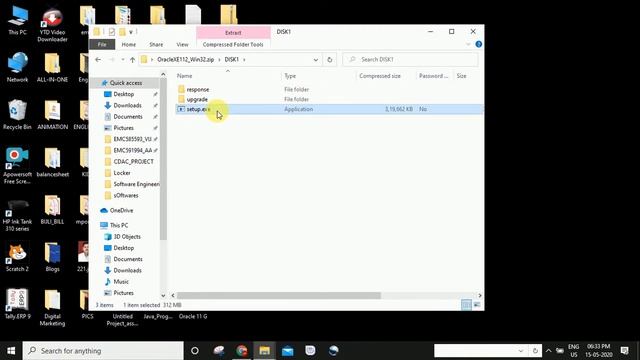Switch to the Home ribbon tab
The width and height of the screenshot is (640, 360).
coord(129,44)
